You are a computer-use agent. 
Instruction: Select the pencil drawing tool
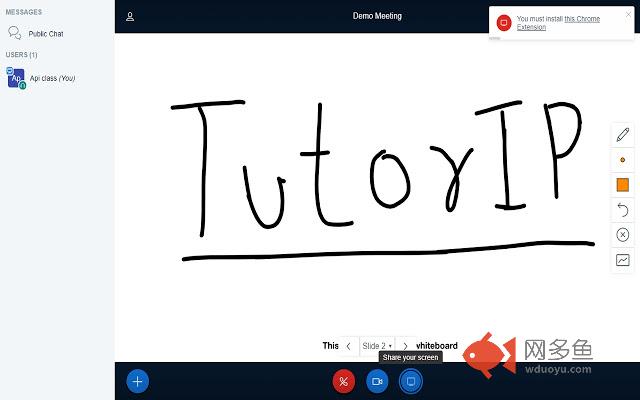click(x=622, y=135)
